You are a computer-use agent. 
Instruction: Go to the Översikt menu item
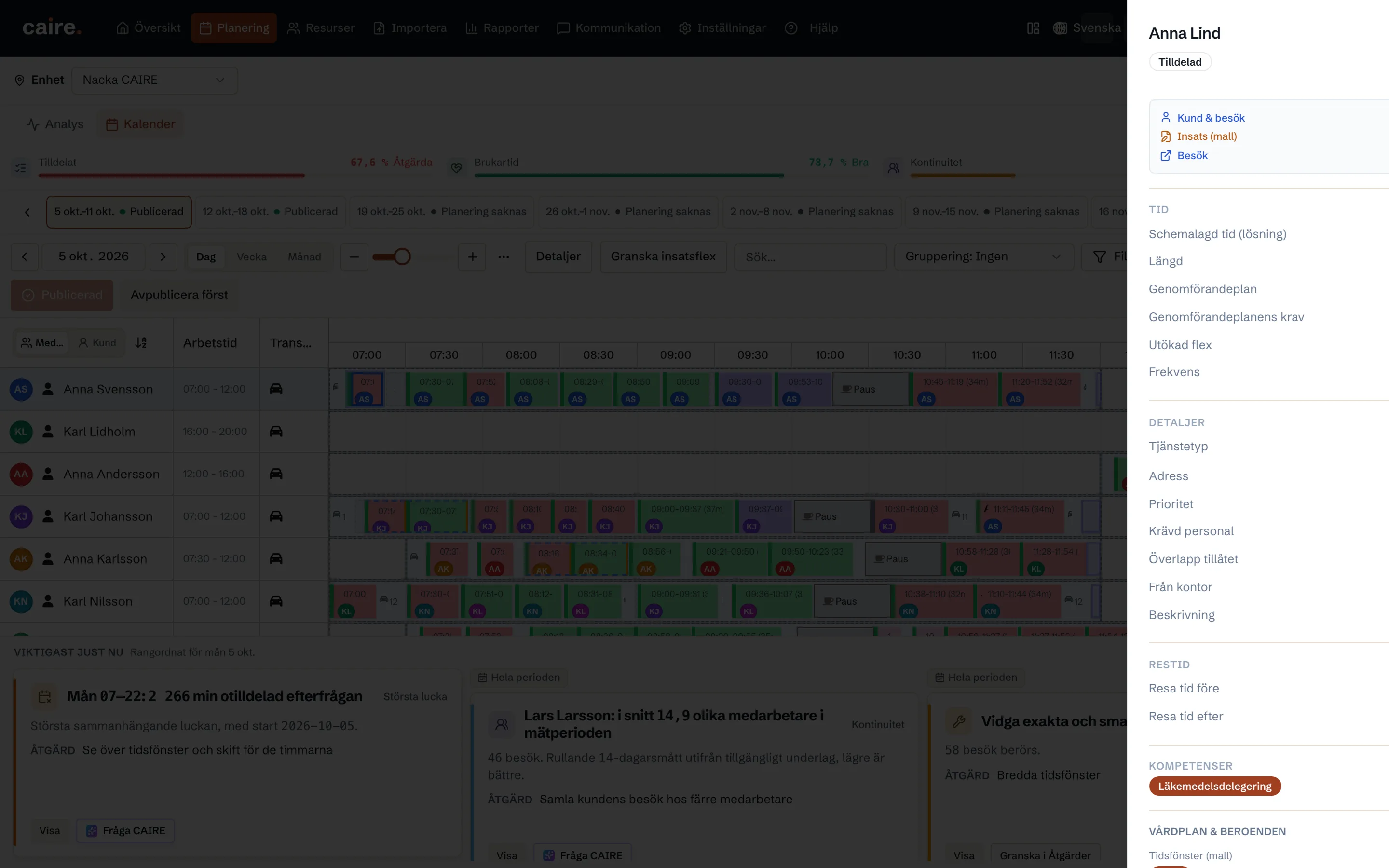(x=148, y=28)
